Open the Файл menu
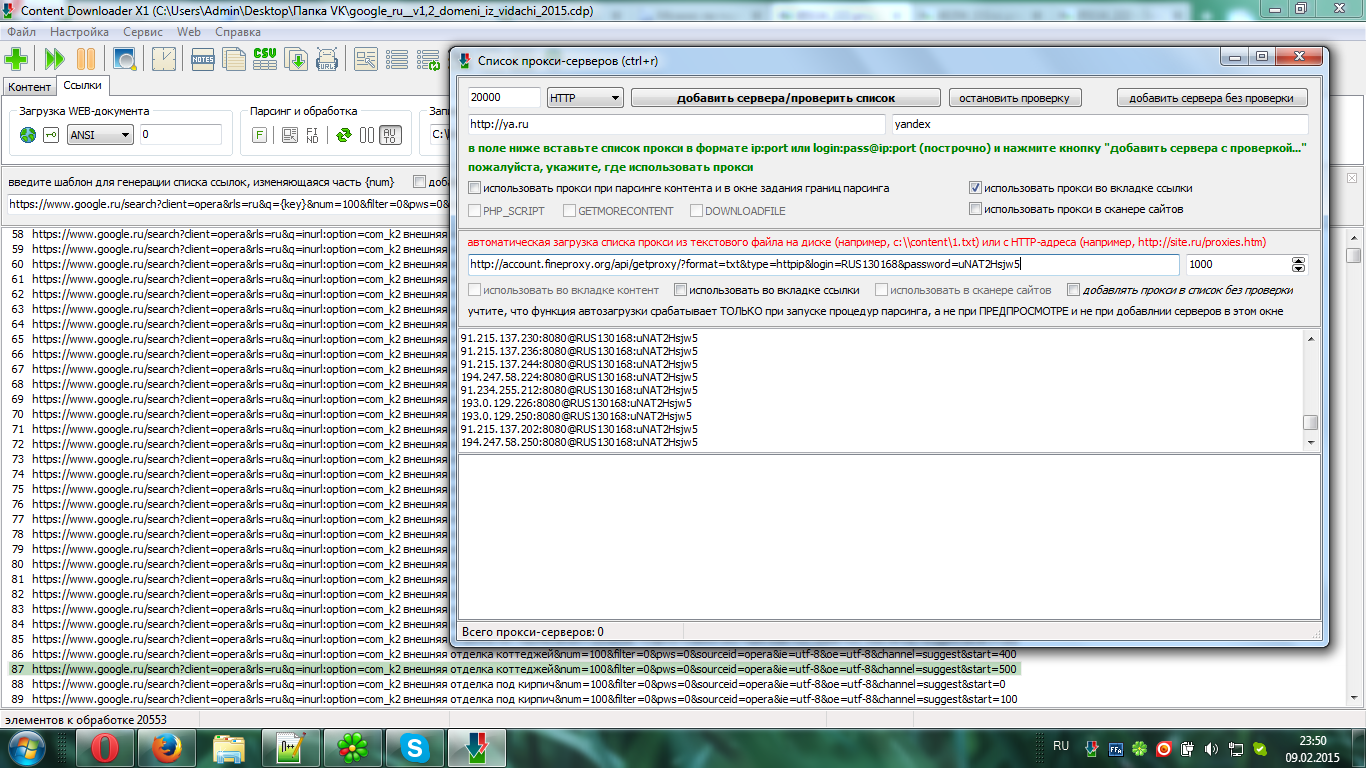Image resolution: width=1366 pixels, height=768 pixels. [x=20, y=32]
